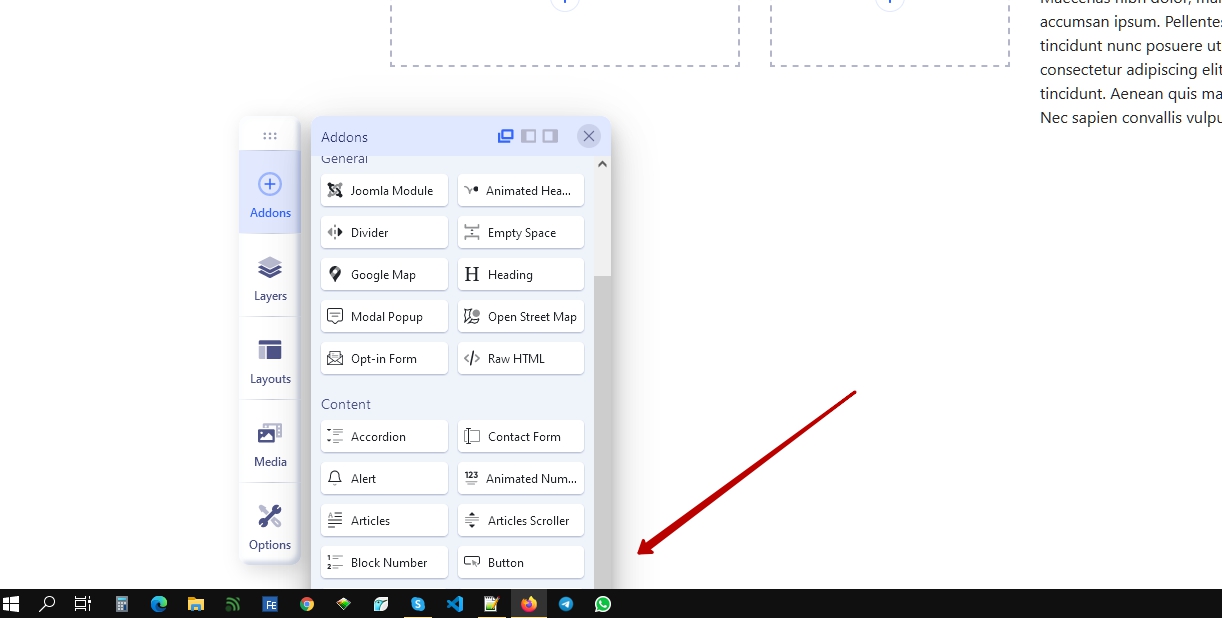Add the Joomla Module addon
The height and width of the screenshot is (618, 1222).
[384, 191]
